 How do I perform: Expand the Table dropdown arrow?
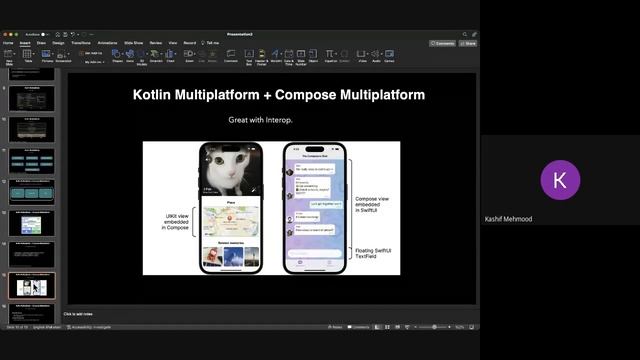33,54
